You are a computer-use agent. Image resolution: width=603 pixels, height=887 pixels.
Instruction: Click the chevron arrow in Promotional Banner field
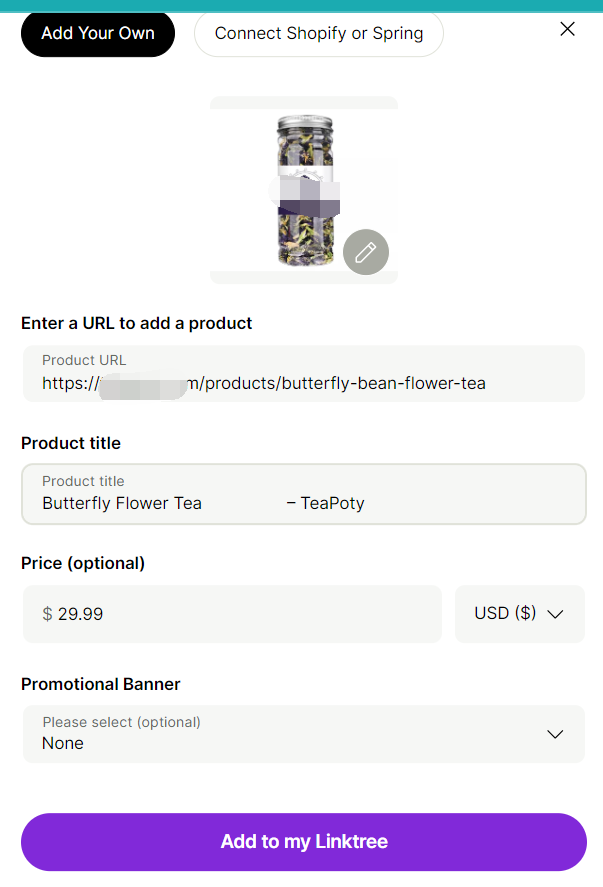556,734
